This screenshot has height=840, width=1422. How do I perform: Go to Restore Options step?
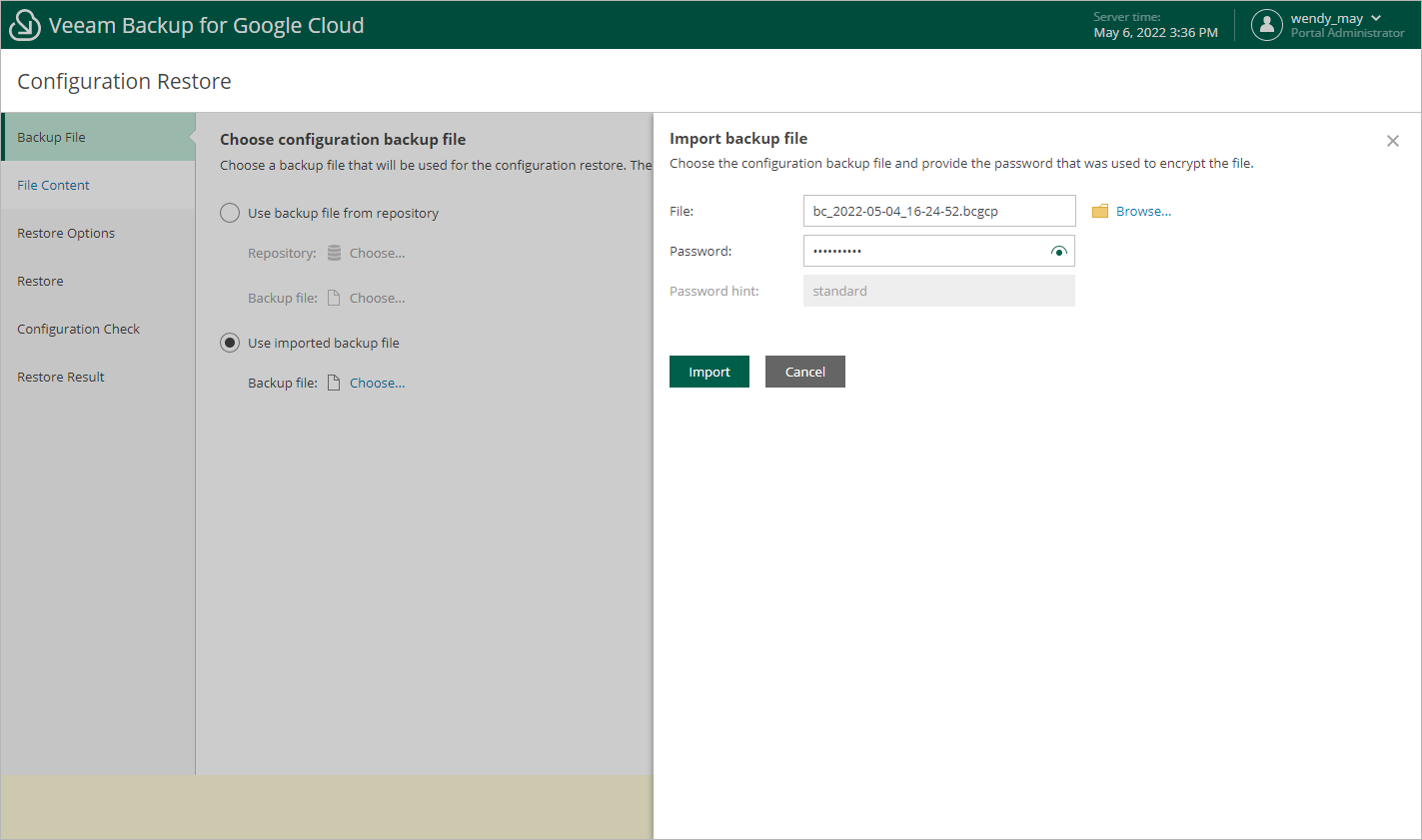[66, 234]
